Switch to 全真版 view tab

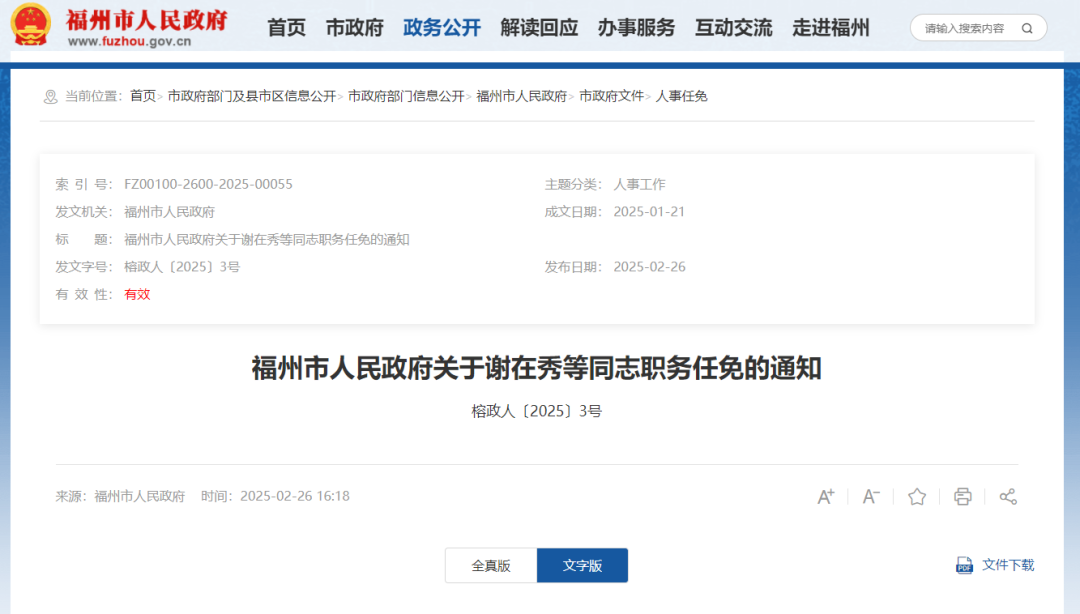(491, 565)
